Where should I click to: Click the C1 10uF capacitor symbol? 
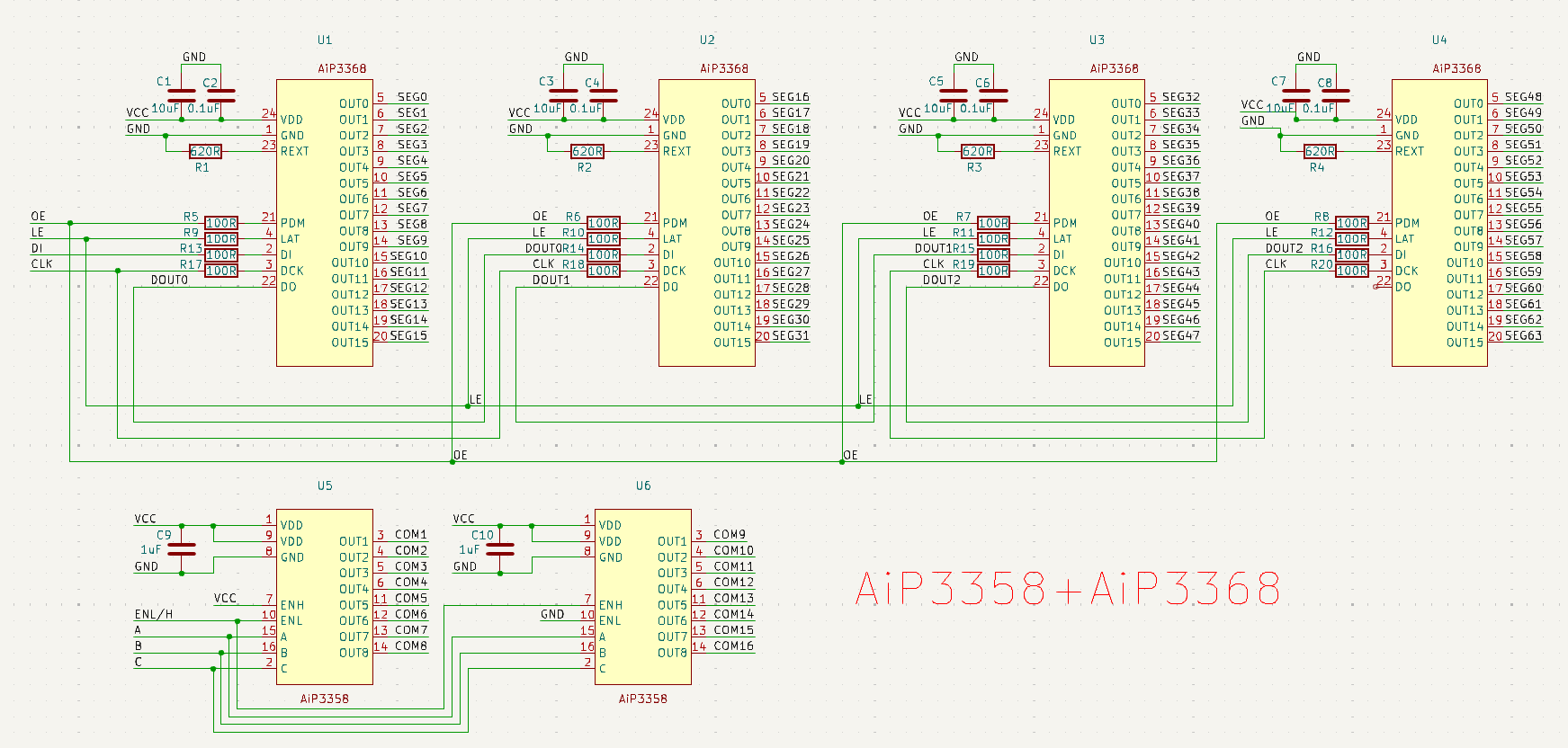coord(182,95)
